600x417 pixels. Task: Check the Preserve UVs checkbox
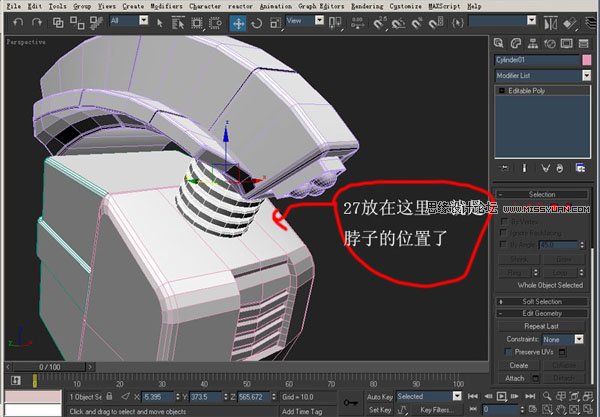point(508,352)
